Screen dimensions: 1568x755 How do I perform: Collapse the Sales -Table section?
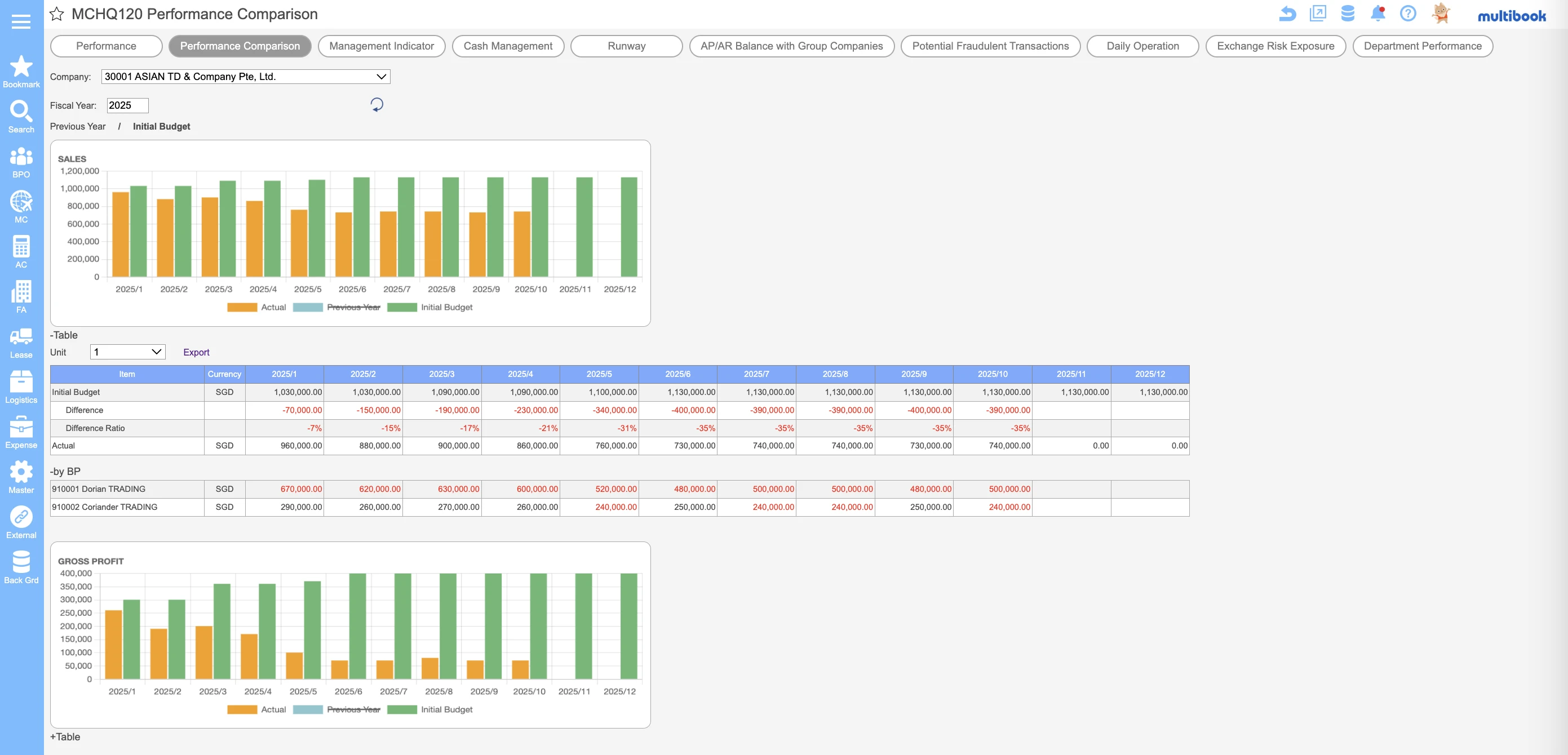(64, 335)
